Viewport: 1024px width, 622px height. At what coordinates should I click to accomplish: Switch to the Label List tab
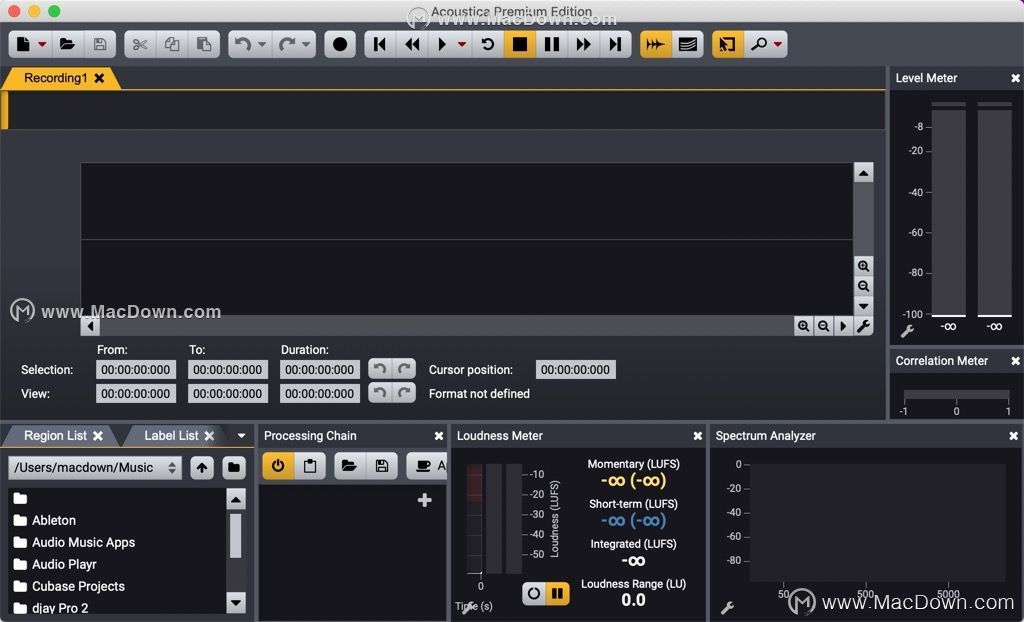pos(171,436)
